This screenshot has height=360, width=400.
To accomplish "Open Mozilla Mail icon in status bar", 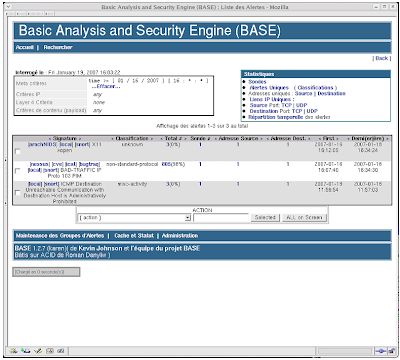I will tap(25, 351).
